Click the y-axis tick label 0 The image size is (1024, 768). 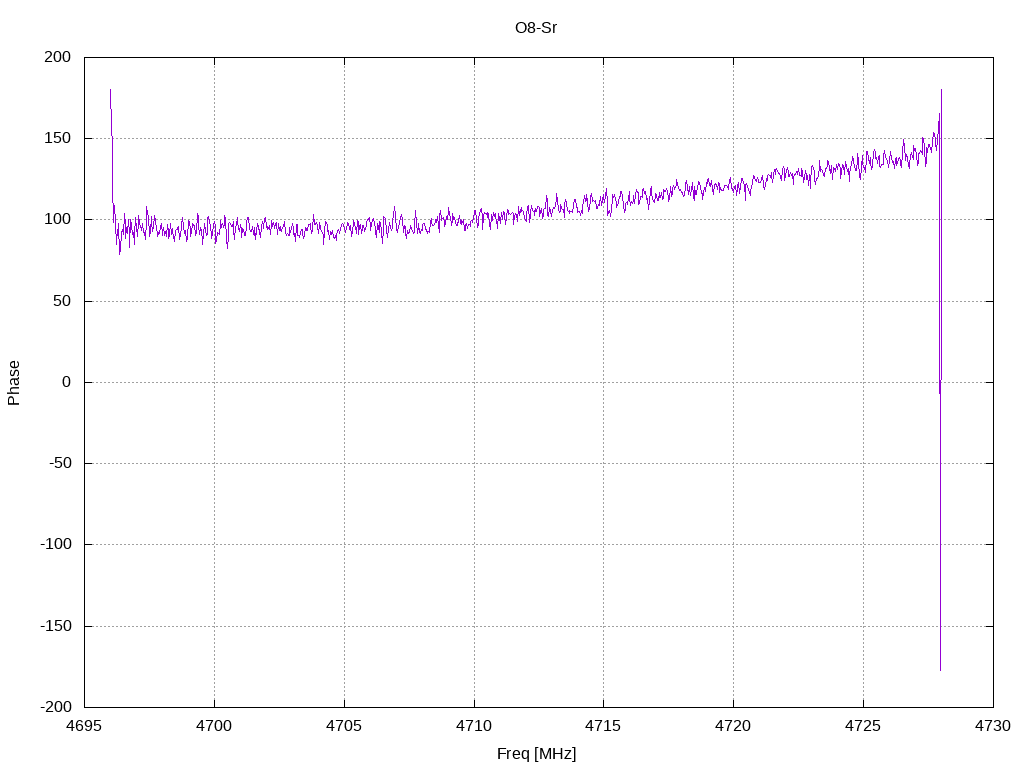[67, 383]
